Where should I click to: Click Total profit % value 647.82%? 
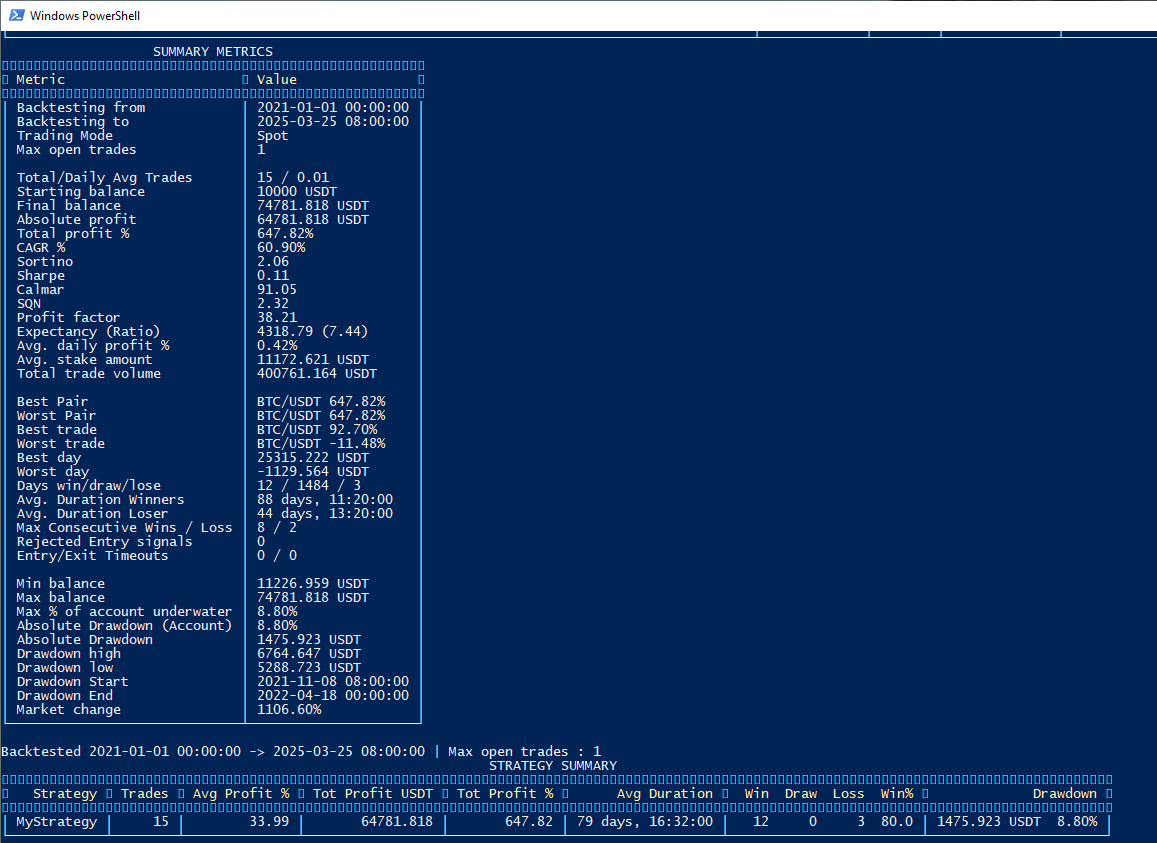click(x=285, y=234)
